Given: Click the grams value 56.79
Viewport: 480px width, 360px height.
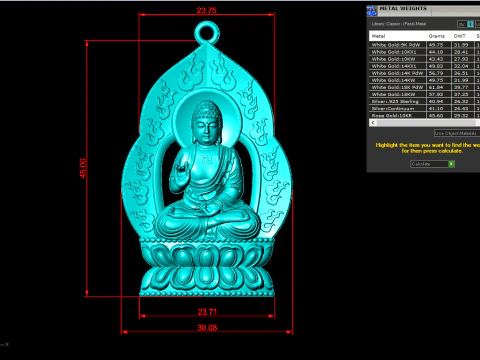Looking at the screenshot, I should tap(436, 73).
